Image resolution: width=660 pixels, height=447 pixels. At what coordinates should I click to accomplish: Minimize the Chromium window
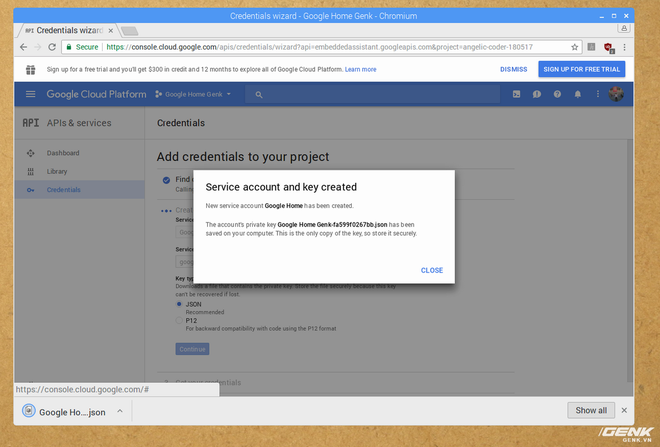(x=602, y=16)
